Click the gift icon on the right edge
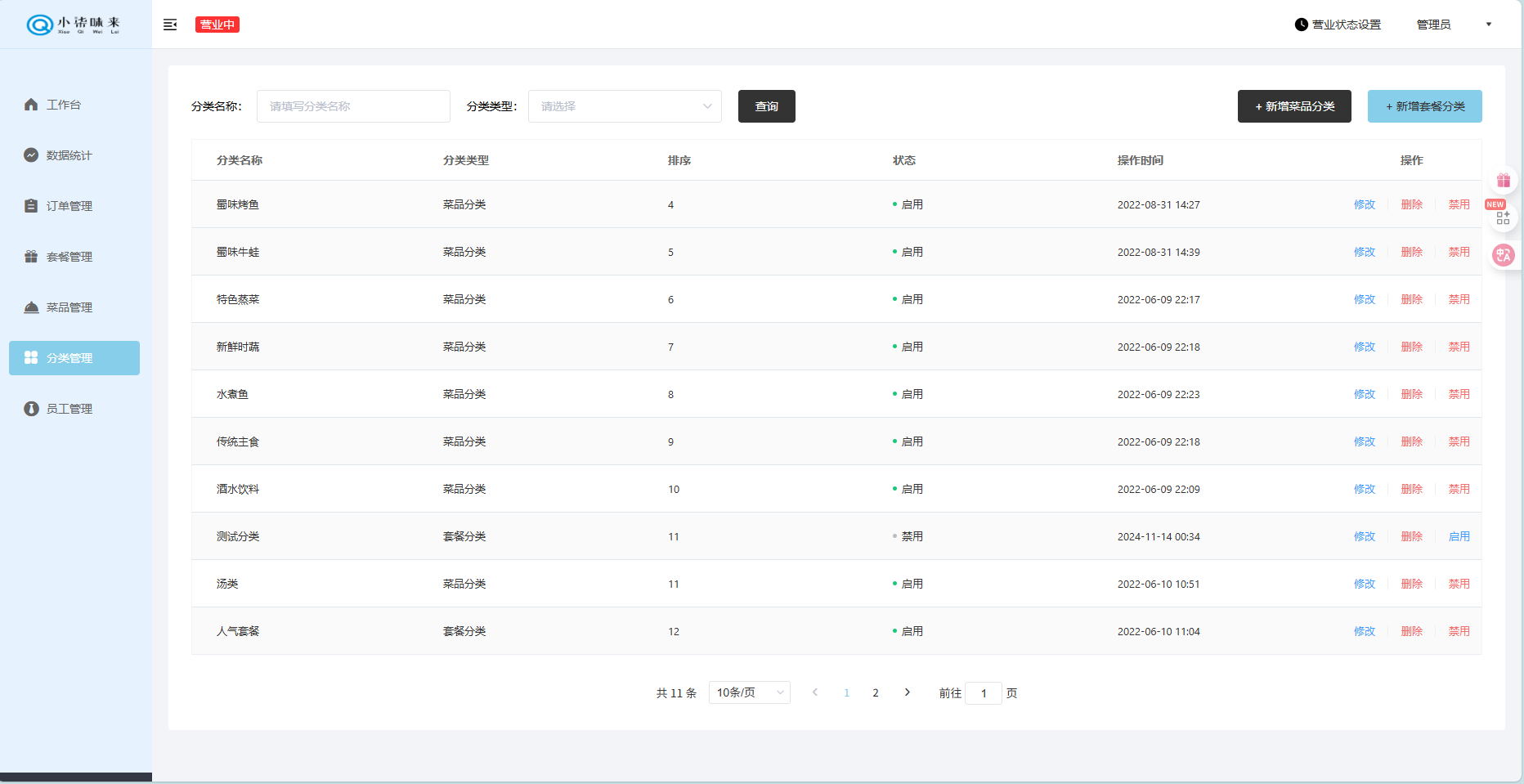 click(x=1503, y=180)
